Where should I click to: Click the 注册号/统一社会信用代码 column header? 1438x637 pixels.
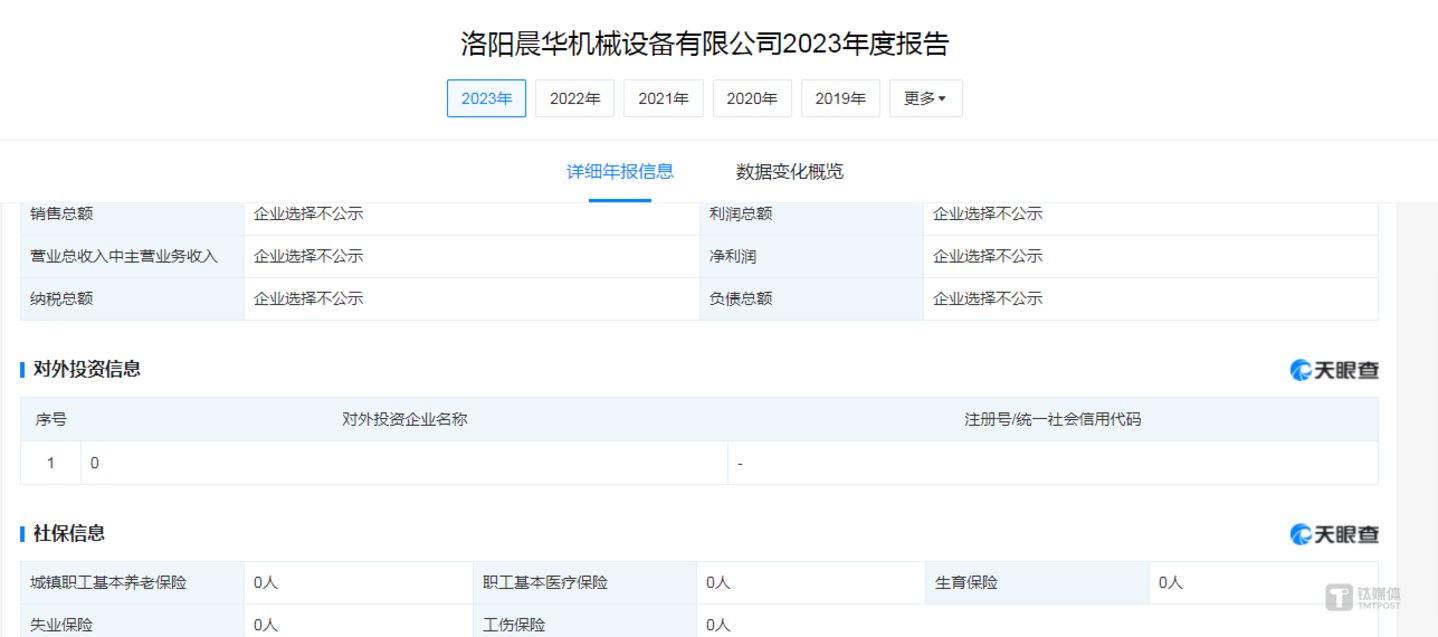1052,420
